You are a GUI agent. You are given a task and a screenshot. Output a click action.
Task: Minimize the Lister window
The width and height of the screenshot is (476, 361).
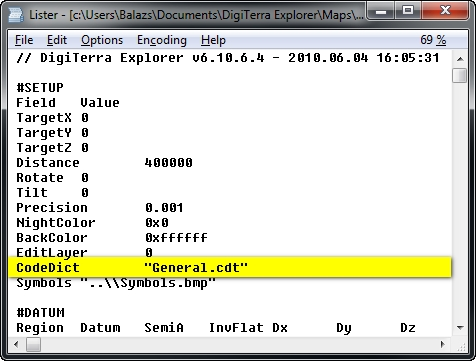(x=381, y=12)
